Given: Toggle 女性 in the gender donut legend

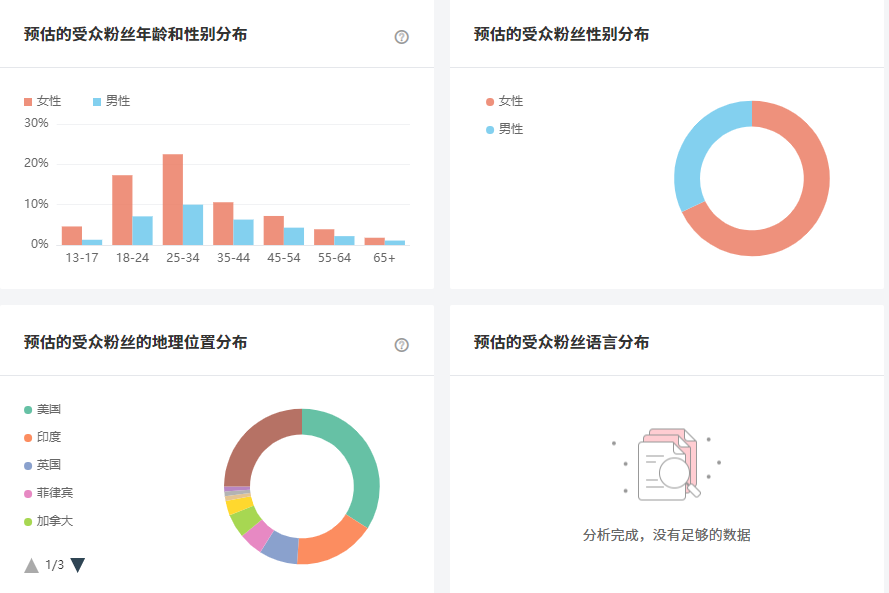Looking at the screenshot, I should pos(505,101).
